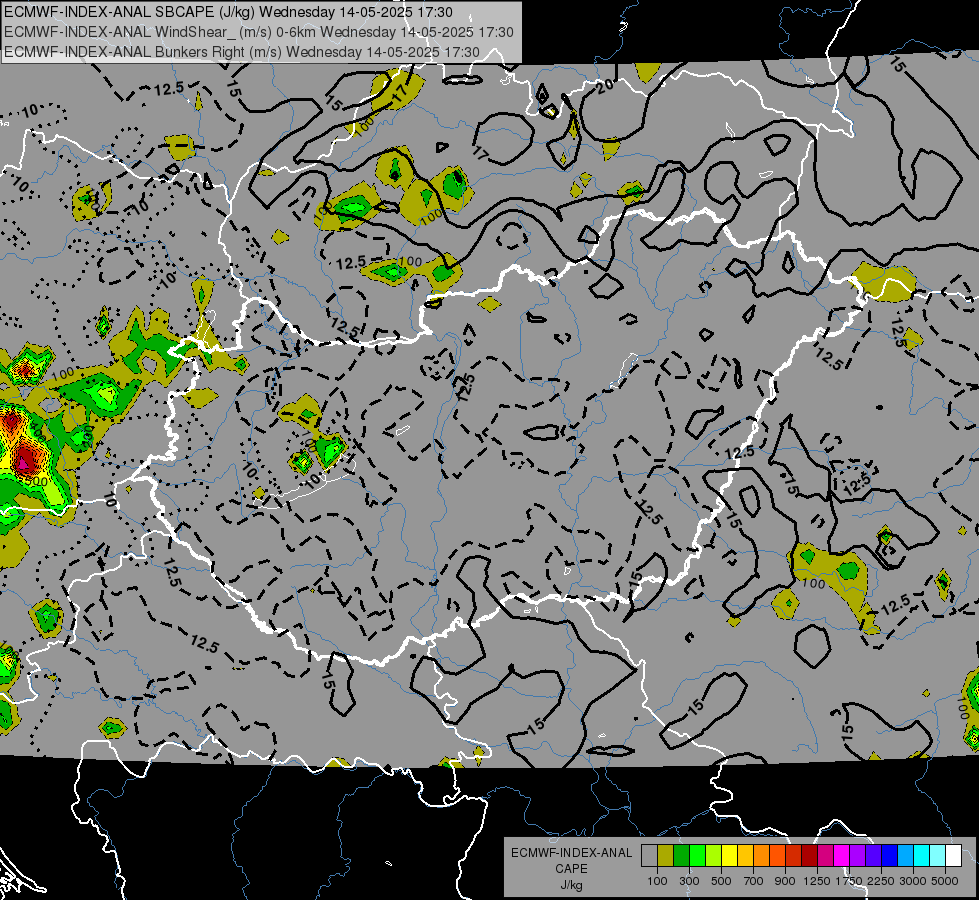Click the J/kg unit label in the legend box
979x900 pixels.
click(x=571, y=885)
